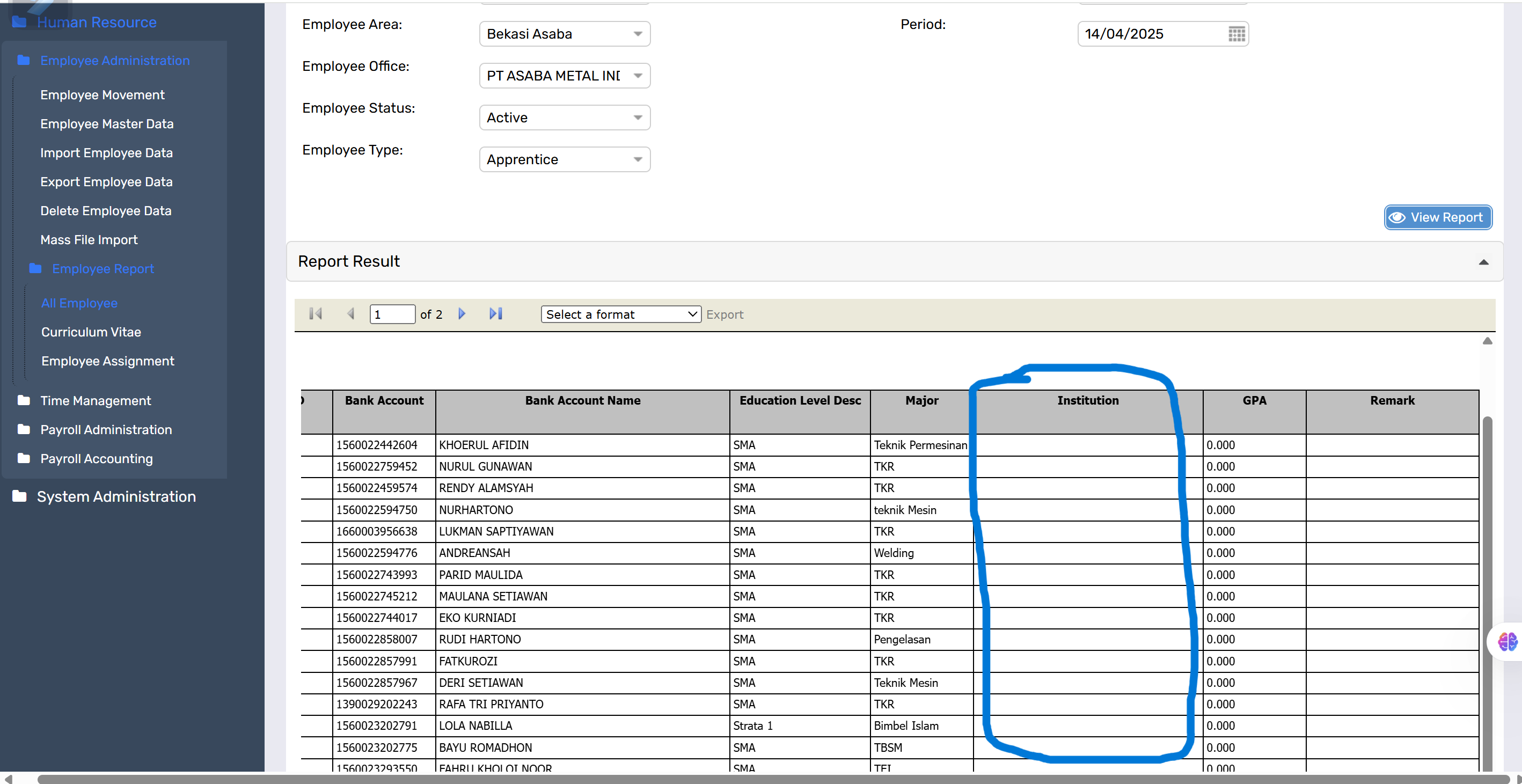The image size is (1522, 784).
Task: Select Employee Assignment report
Action: 107,361
